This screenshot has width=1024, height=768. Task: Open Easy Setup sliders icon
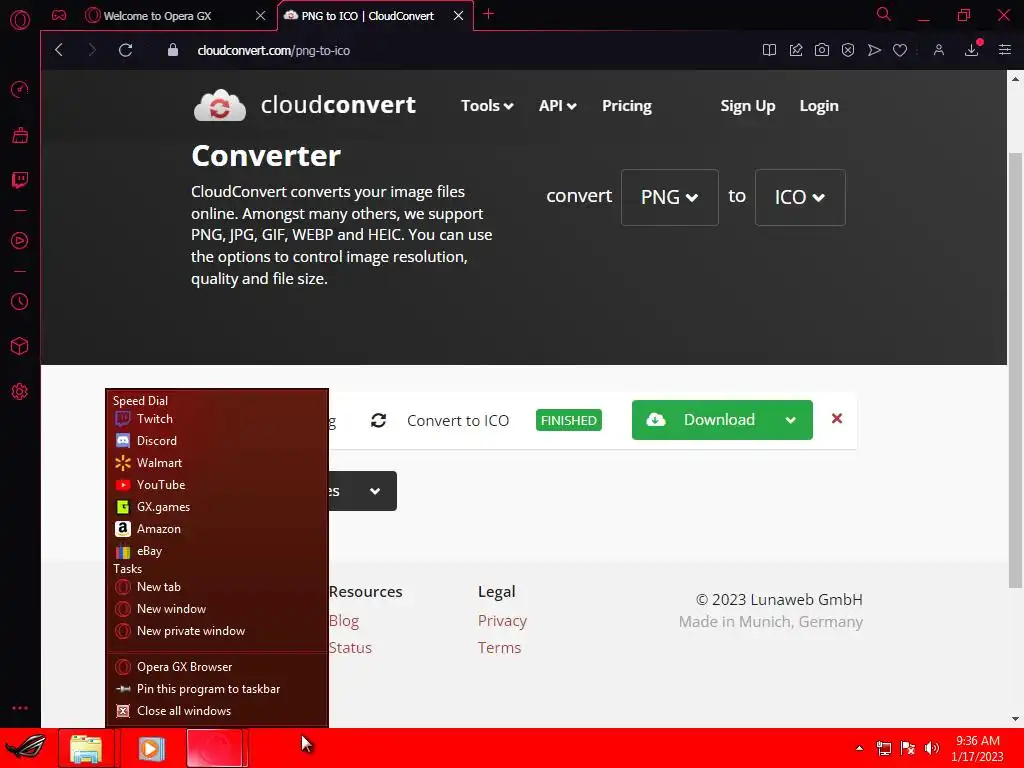[x=1004, y=50]
